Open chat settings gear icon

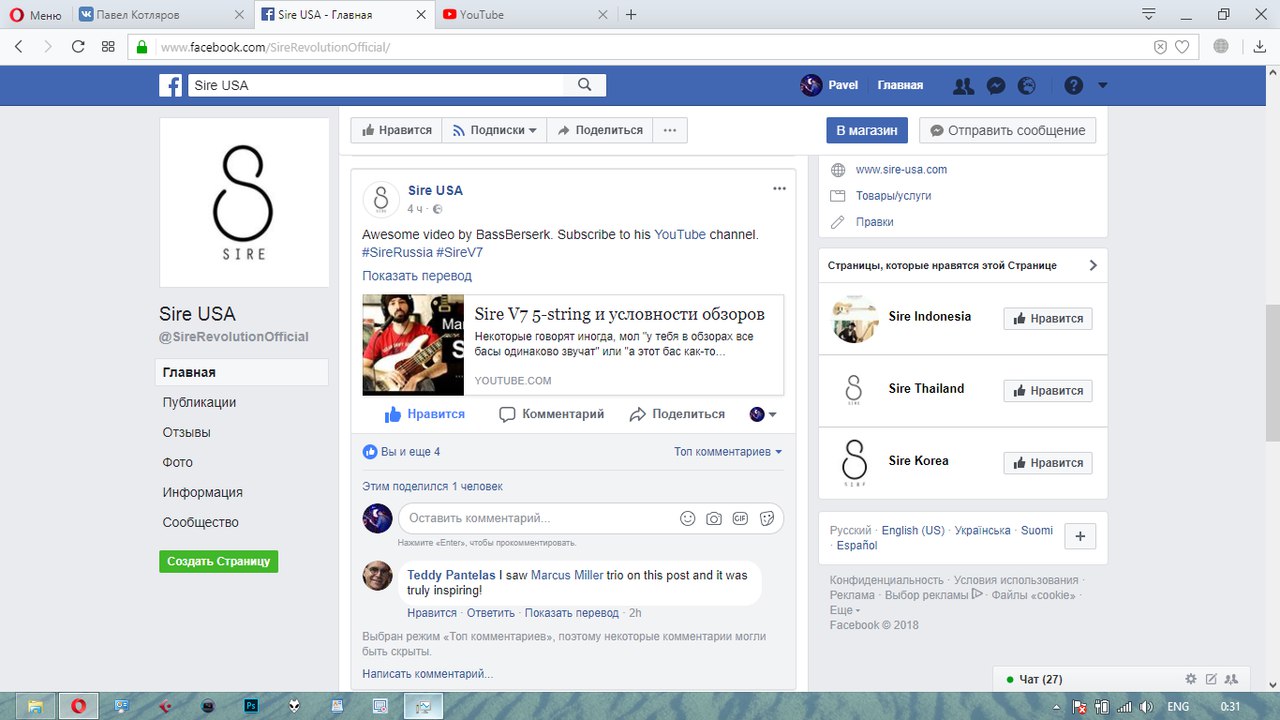pyautogui.click(x=1190, y=679)
